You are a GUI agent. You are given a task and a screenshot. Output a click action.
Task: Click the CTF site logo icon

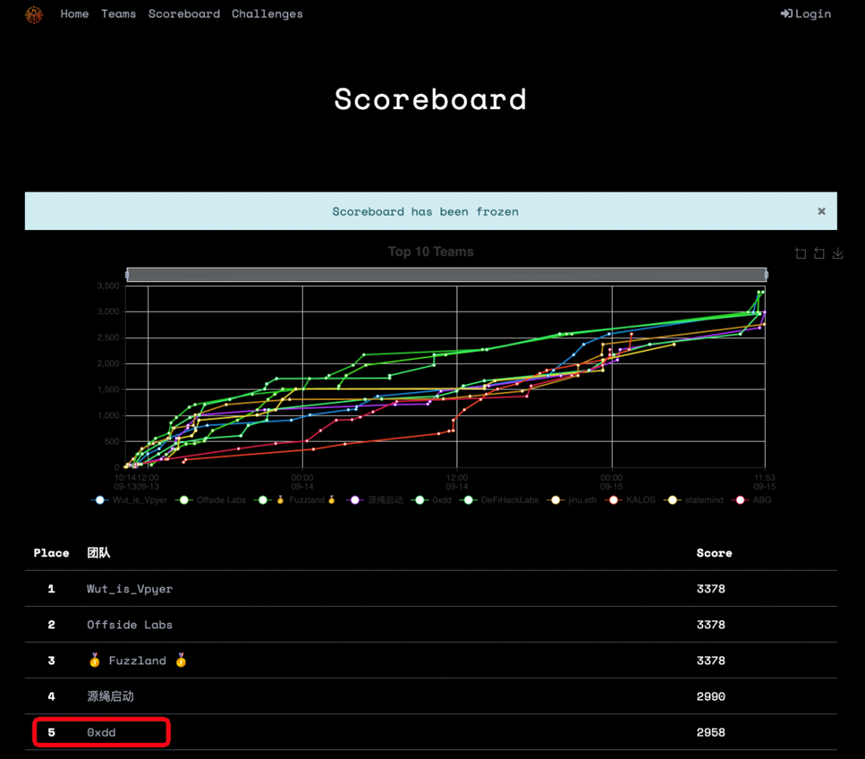(34, 14)
